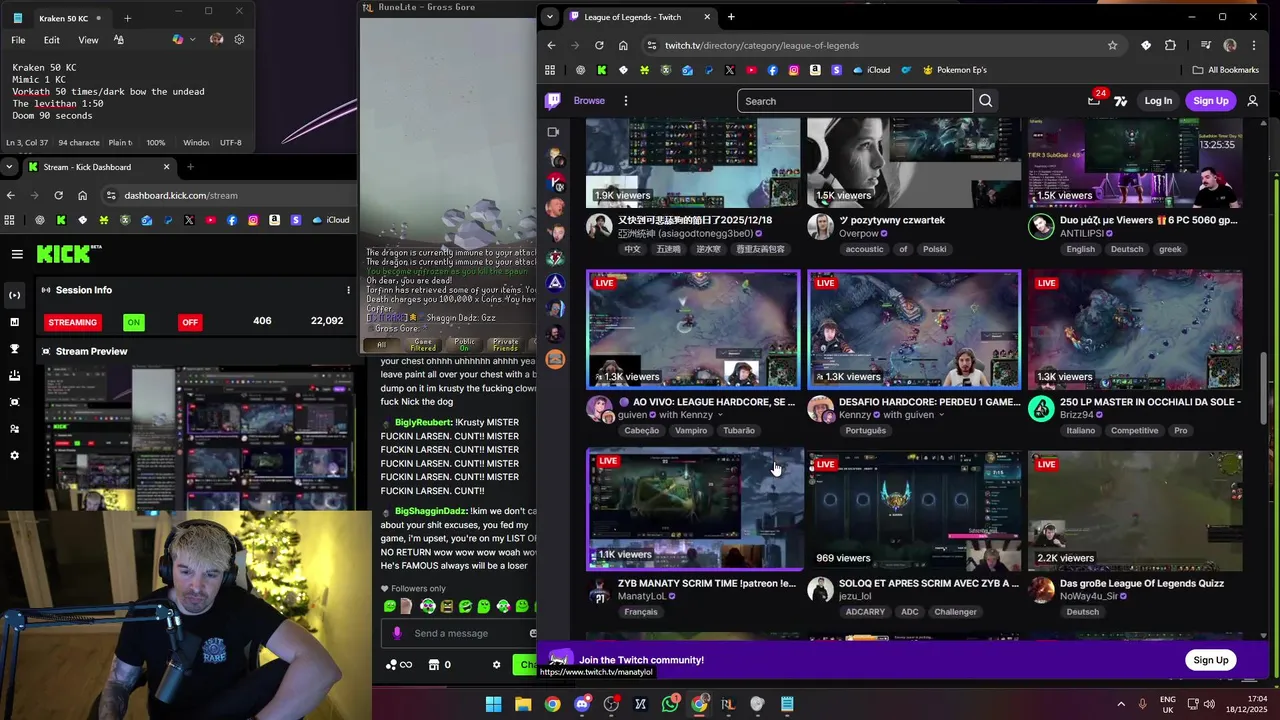This screenshot has width=1280, height=720.
Task: Open Kick sidebar analytics chart icon
Action: coord(14,322)
